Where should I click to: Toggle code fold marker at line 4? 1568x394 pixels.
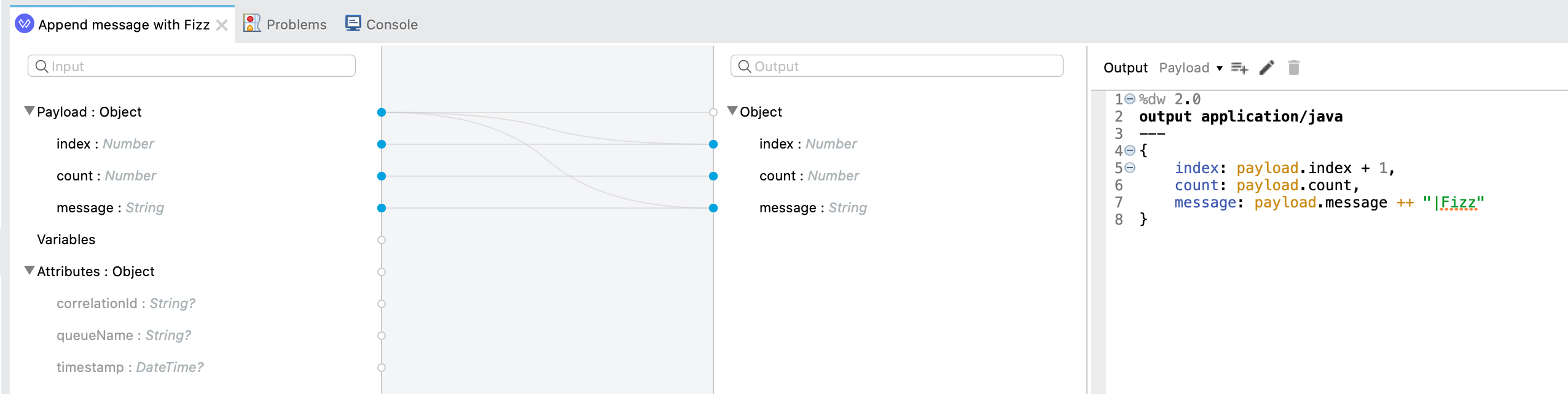pos(1130,151)
